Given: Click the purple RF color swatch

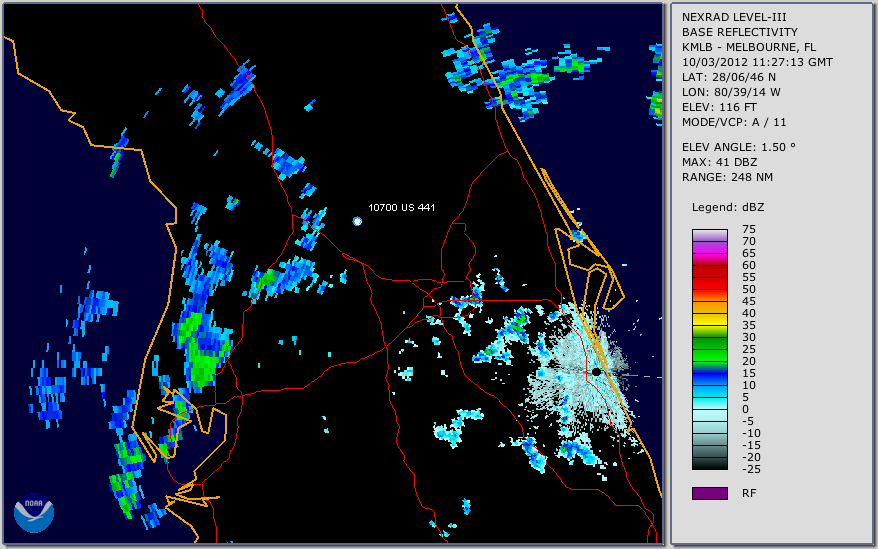Looking at the screenshot, I should point(710,493).
